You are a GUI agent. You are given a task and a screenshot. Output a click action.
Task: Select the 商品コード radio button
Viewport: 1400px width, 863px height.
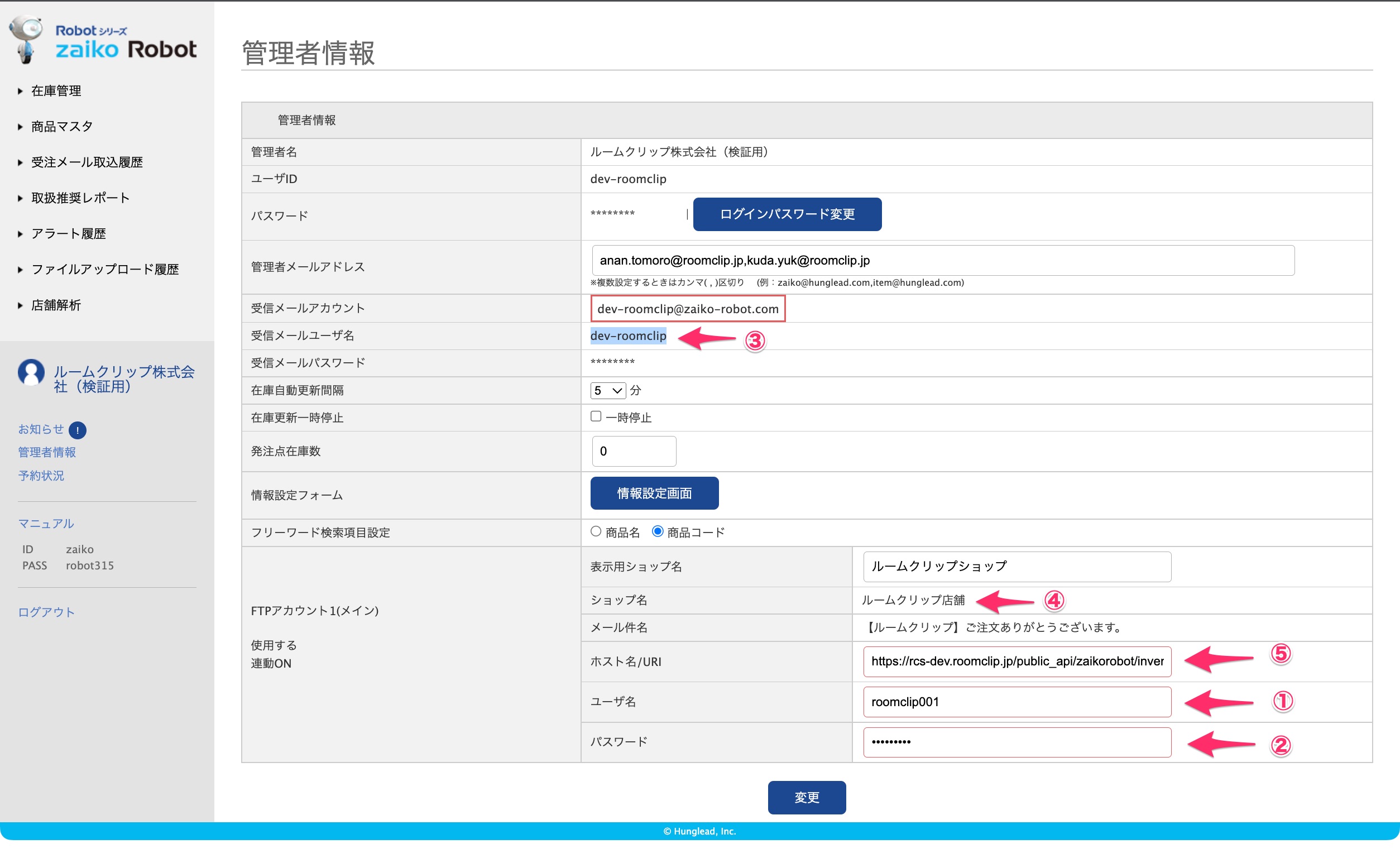point(658,531)
